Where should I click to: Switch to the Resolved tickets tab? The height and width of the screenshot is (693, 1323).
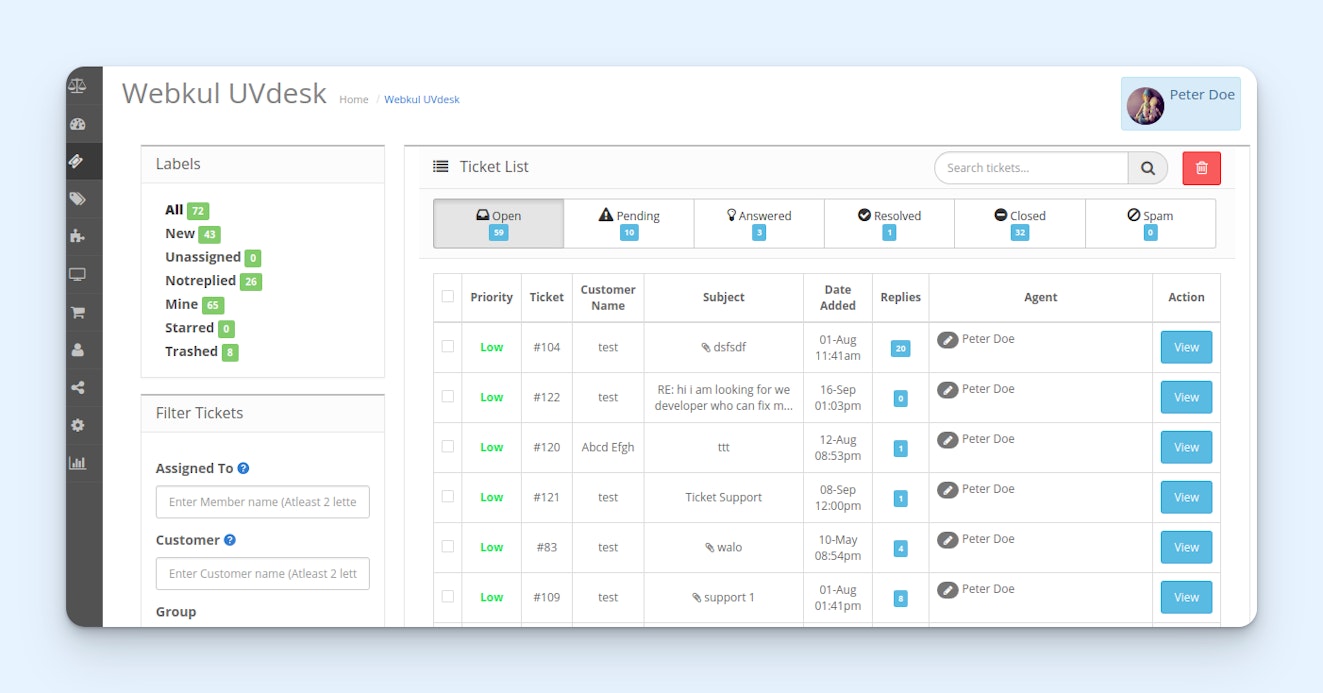(x=890, y=223)
